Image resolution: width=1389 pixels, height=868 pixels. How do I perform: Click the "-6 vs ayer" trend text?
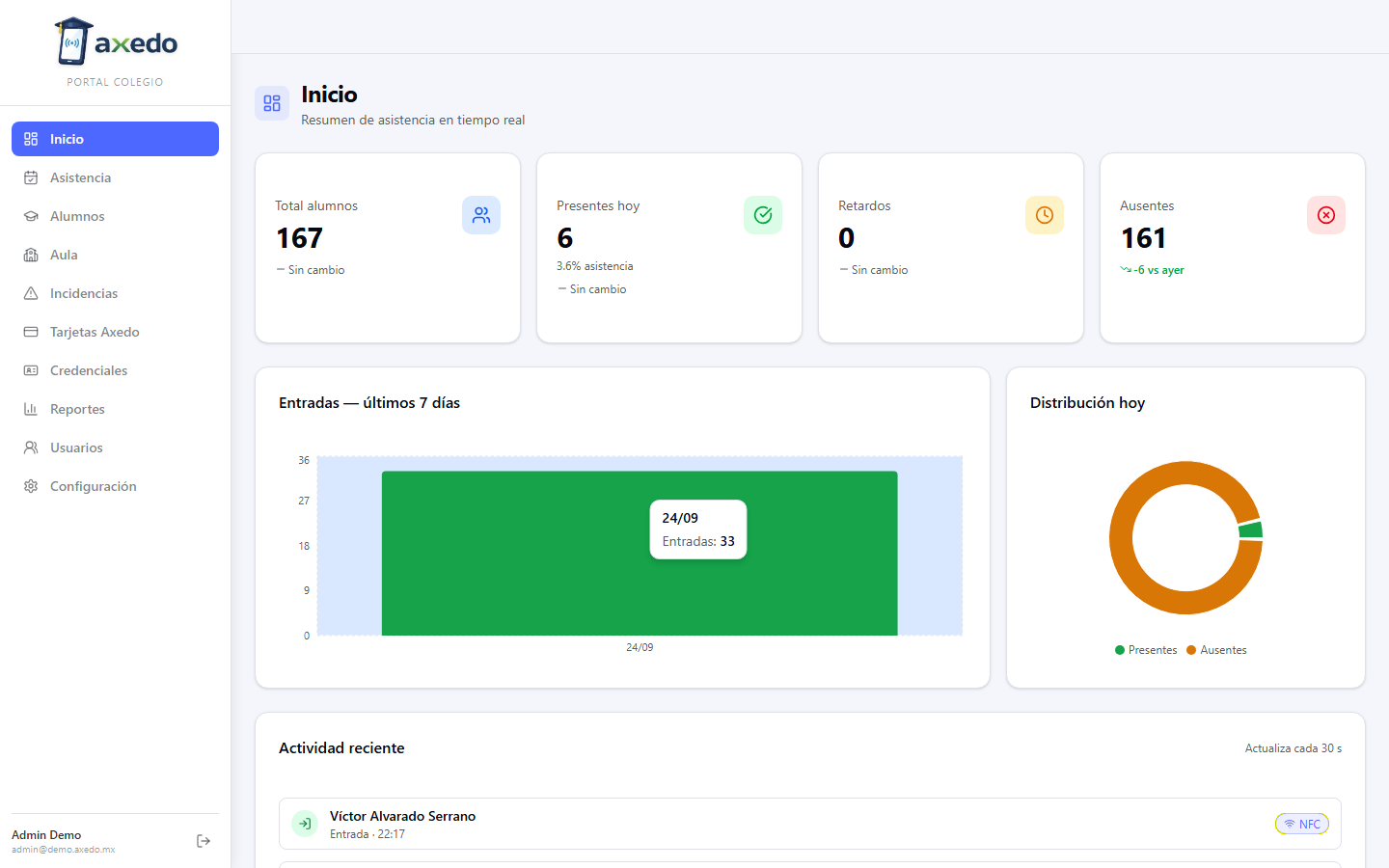(1158, 270)
